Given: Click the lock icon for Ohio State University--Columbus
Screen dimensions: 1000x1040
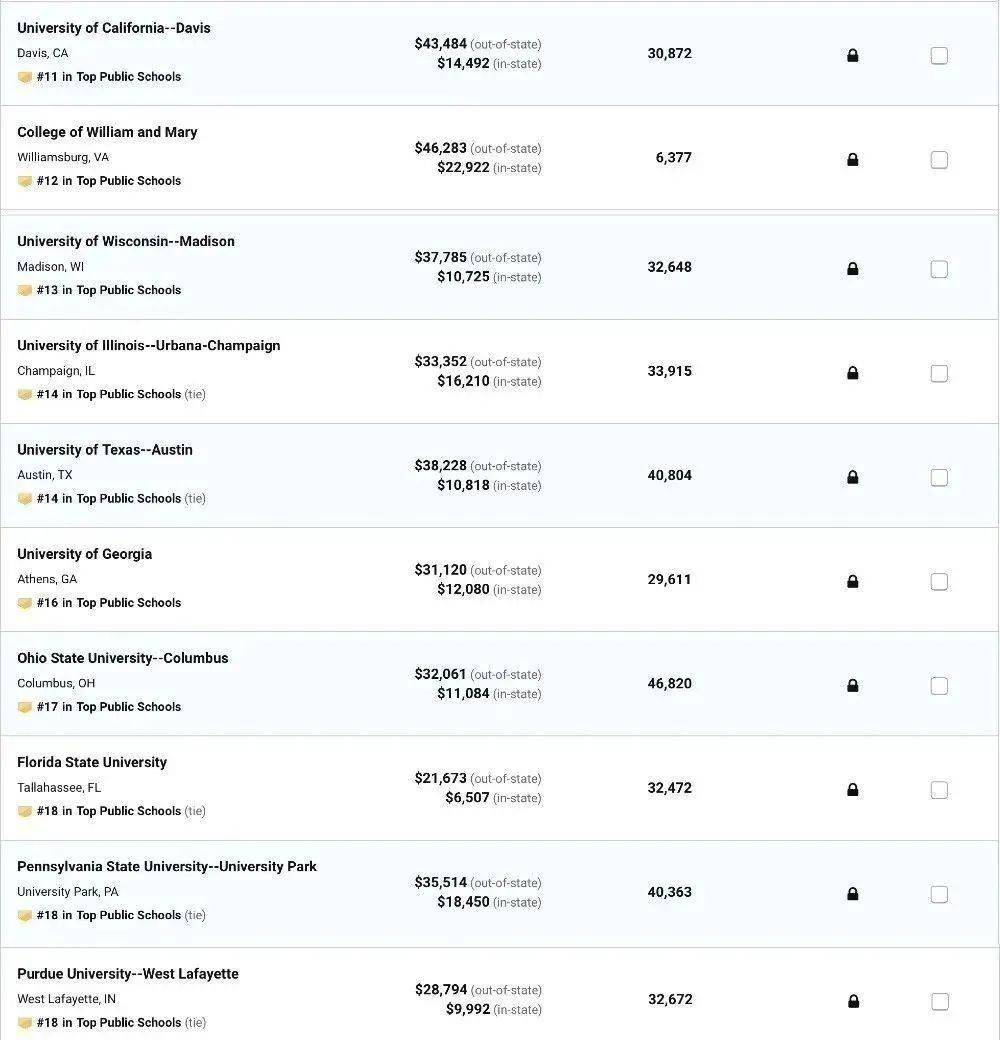Looking at the screenshot, I should [852, 686].
